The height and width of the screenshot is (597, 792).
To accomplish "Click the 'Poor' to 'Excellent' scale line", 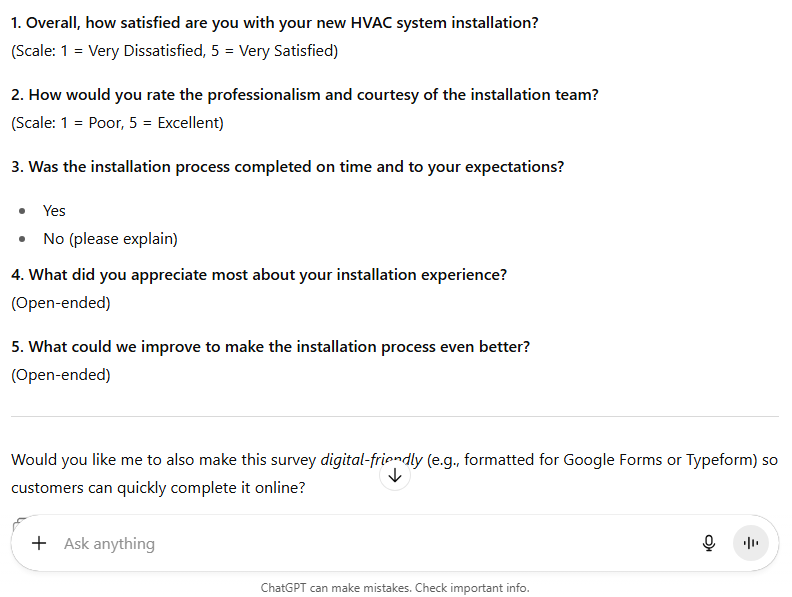I will pyautogui.click(x=117, y=123).
